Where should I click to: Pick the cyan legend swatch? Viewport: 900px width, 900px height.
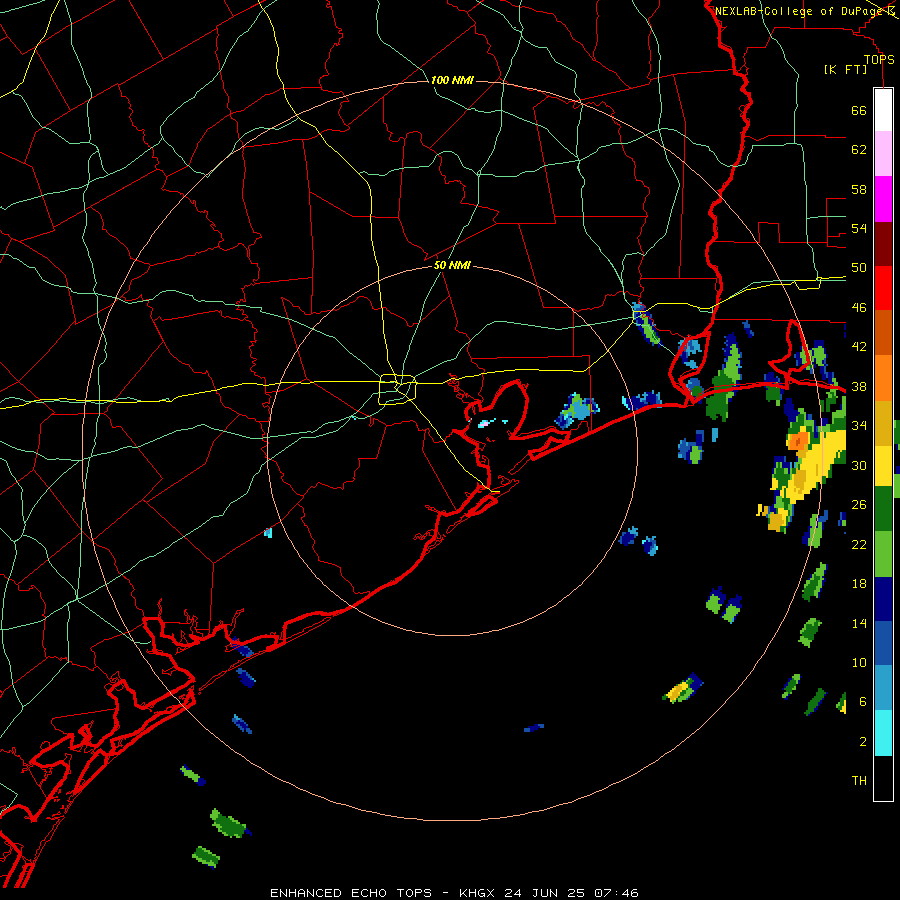coord(883,733)
